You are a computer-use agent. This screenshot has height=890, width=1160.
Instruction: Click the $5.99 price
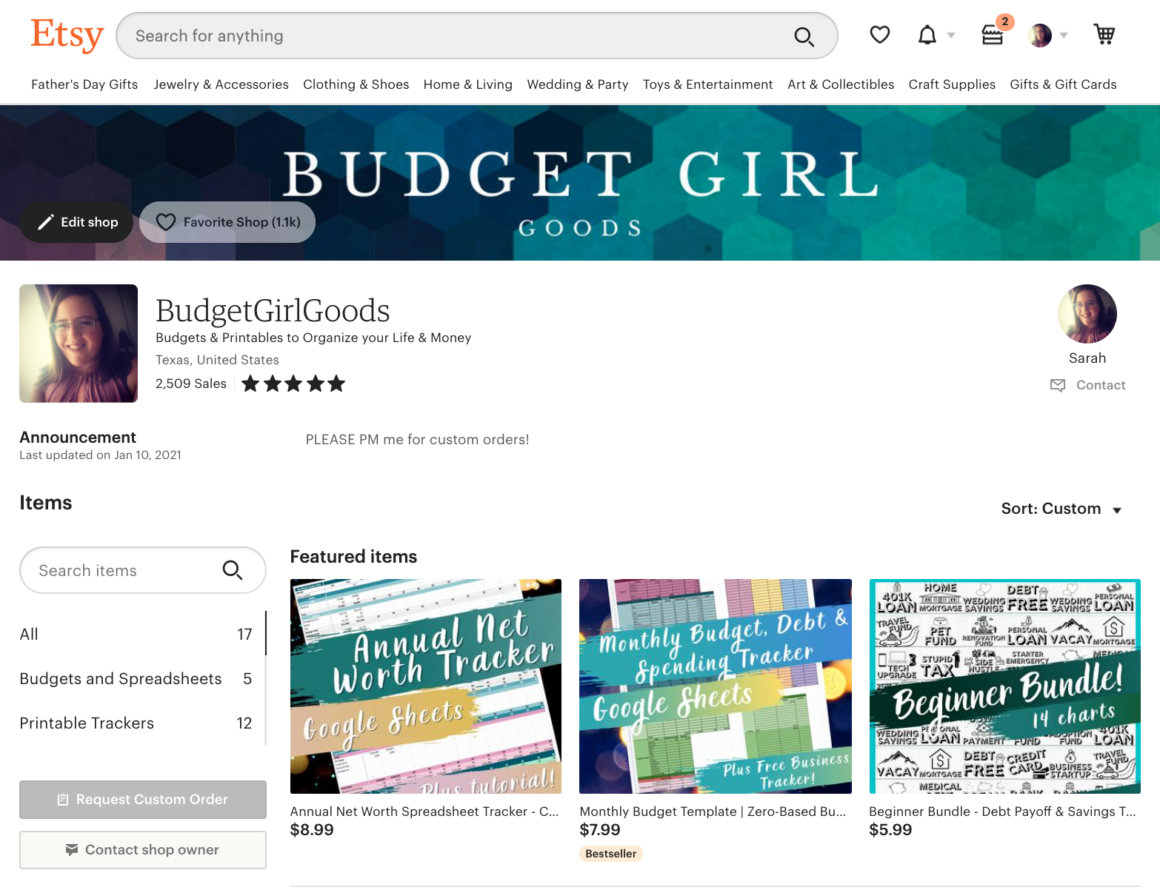(x=890, y=830)
